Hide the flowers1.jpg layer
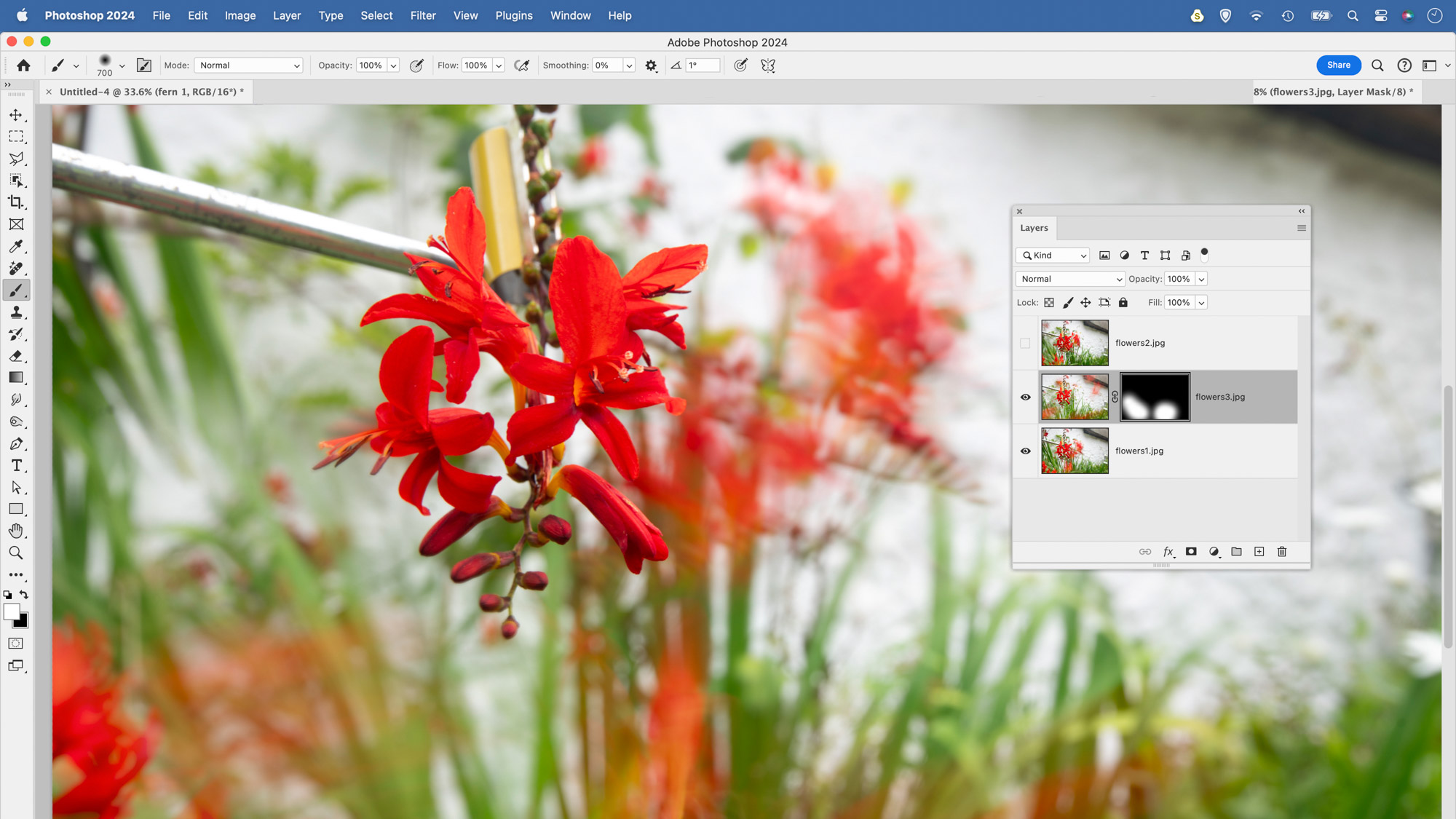1456x819 pixels. click(1025, 451)
